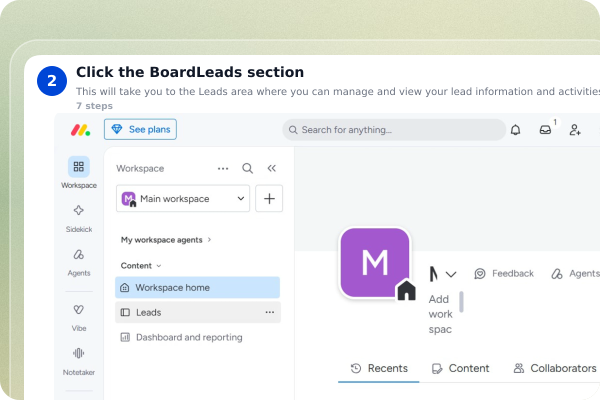
Task: Click the Agents button in workspace header
Action: (x=575, y=274)
